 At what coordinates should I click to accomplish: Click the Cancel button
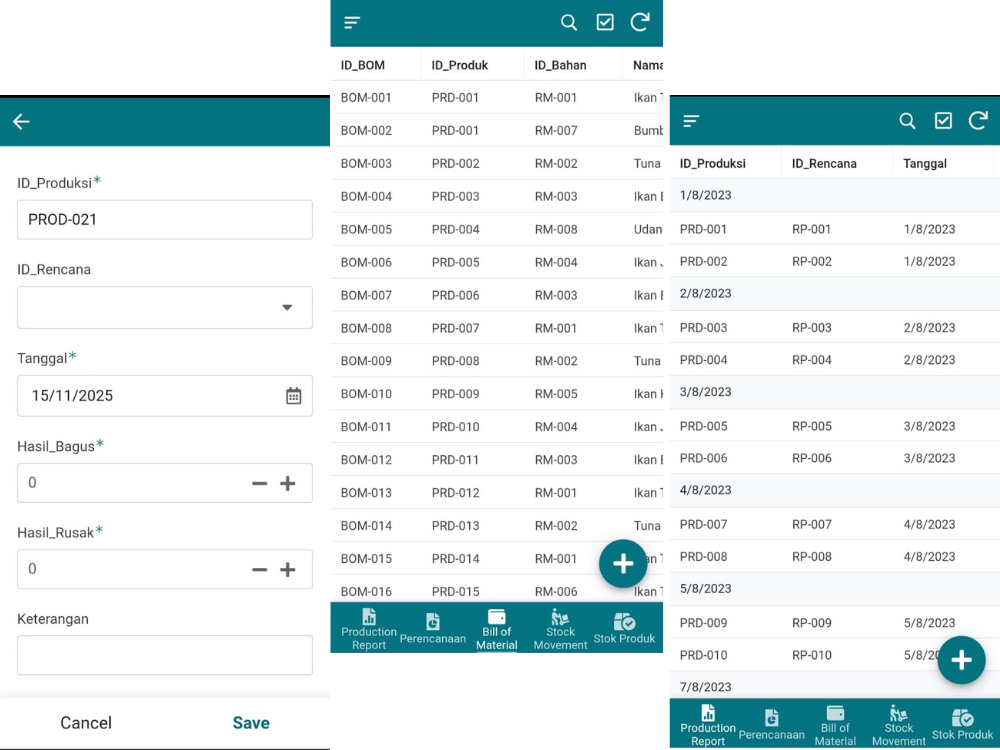click(85, 723)
